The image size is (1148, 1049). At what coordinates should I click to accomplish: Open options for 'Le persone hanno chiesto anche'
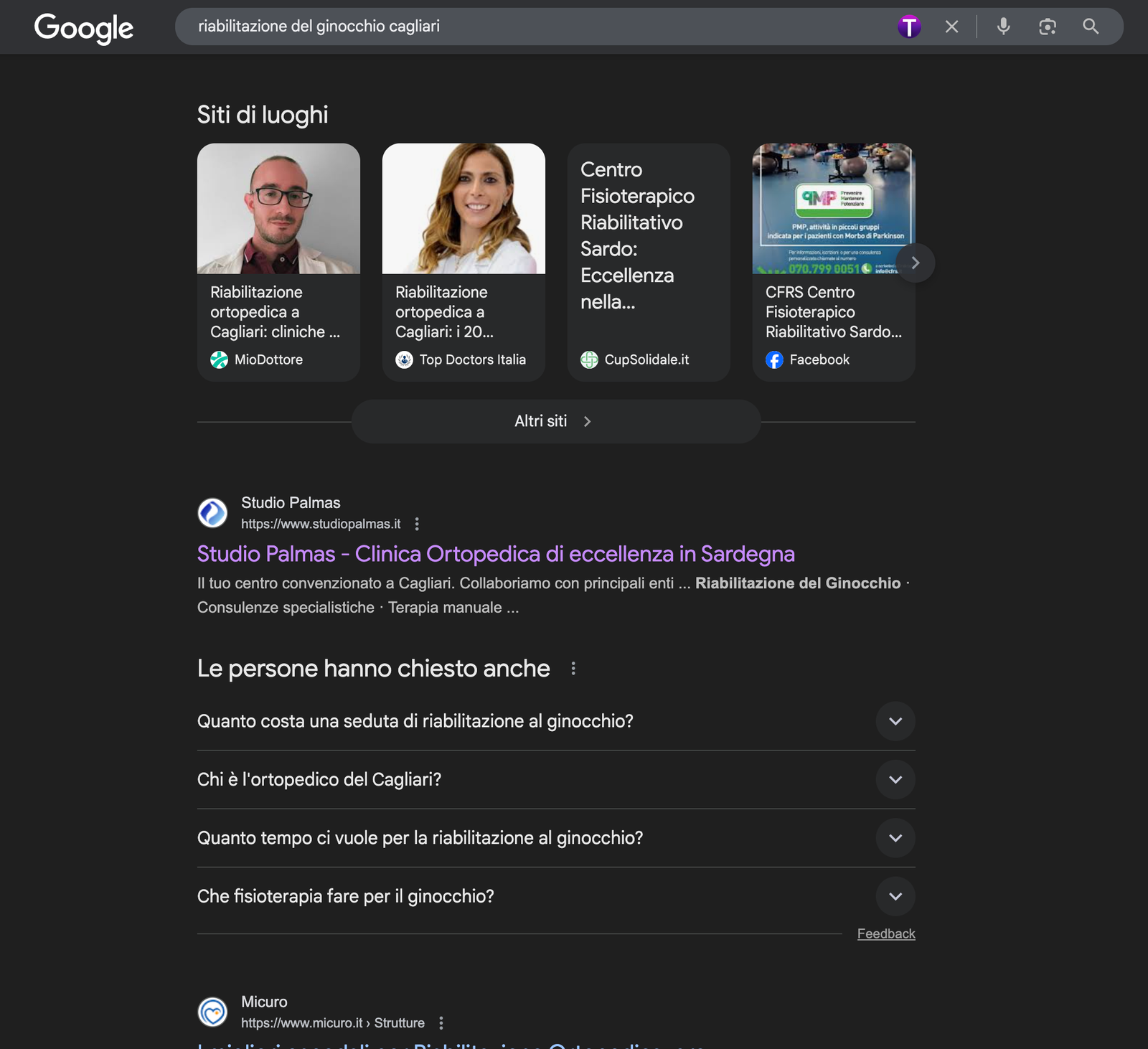[573, 668]
